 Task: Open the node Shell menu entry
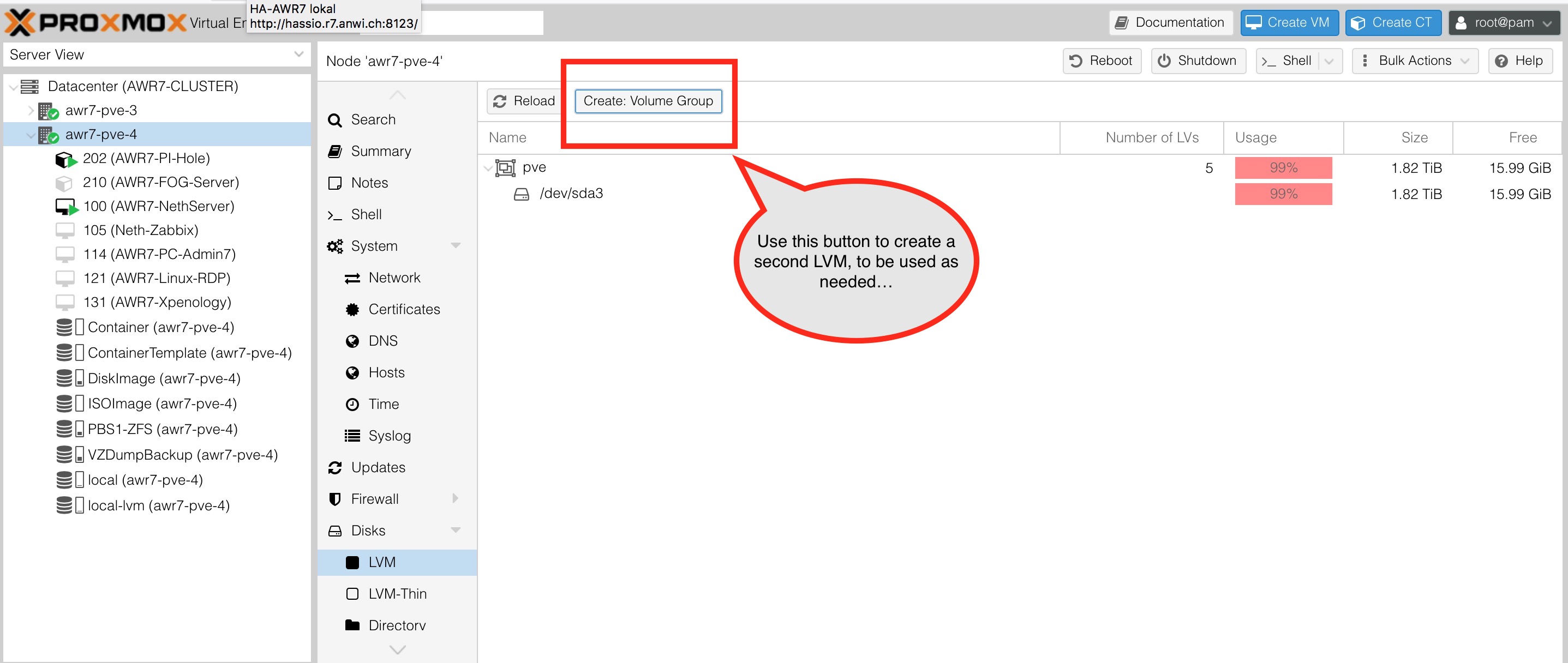(x=397, y=215)
